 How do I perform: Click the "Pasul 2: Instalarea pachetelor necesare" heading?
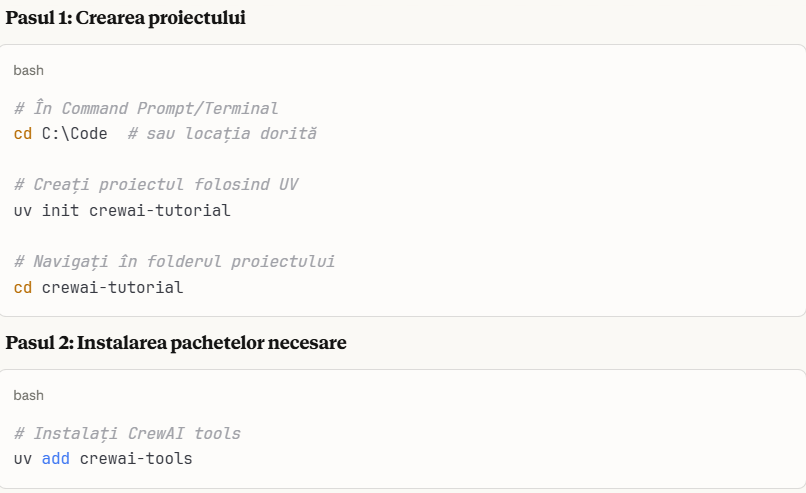tap(176, 343)
